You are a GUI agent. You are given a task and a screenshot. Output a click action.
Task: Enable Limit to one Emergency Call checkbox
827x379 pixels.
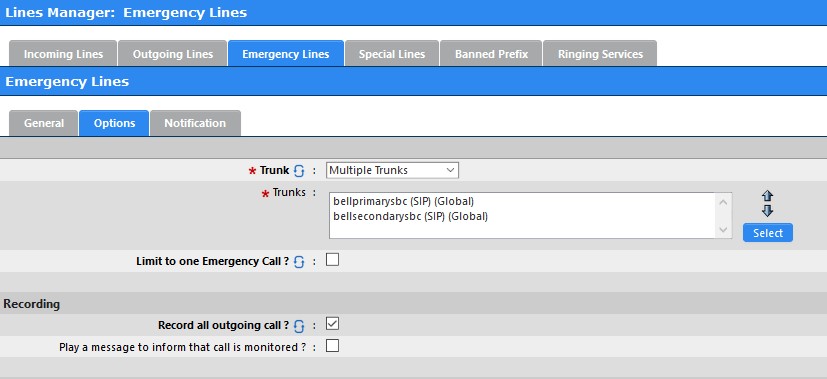pyautogui.click(x=332, y=260)
